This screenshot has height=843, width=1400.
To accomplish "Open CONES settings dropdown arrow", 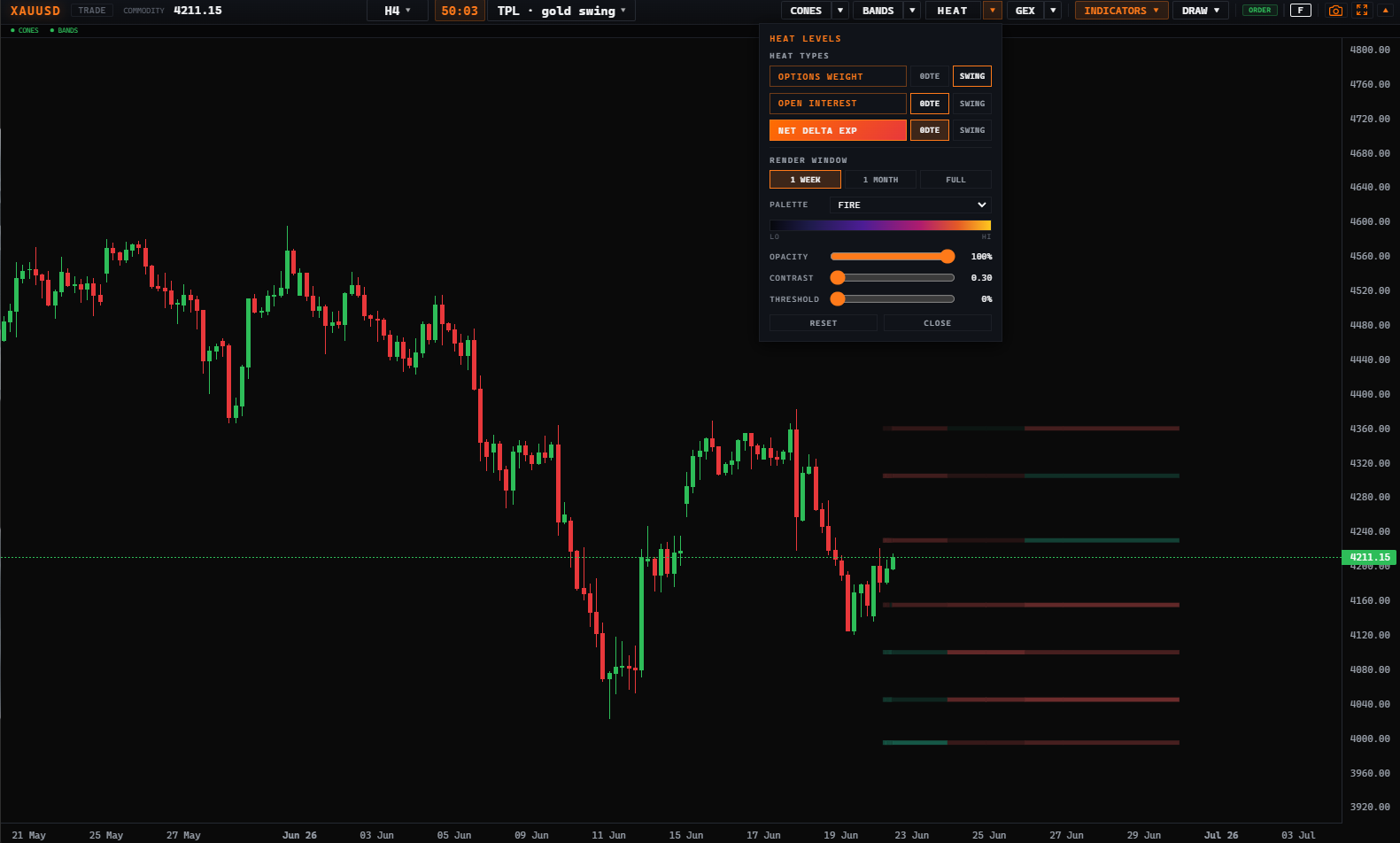I will click(840, 11).
